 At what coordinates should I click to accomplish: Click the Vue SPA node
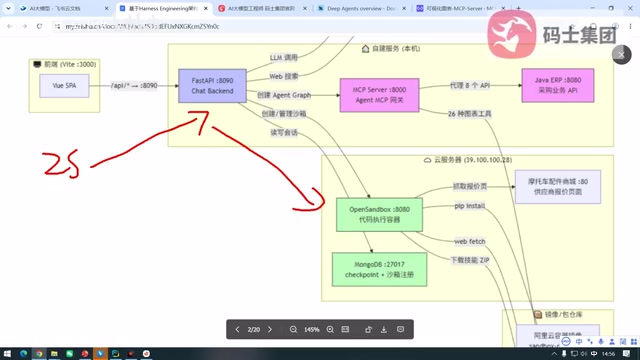[x=64, y=86]
